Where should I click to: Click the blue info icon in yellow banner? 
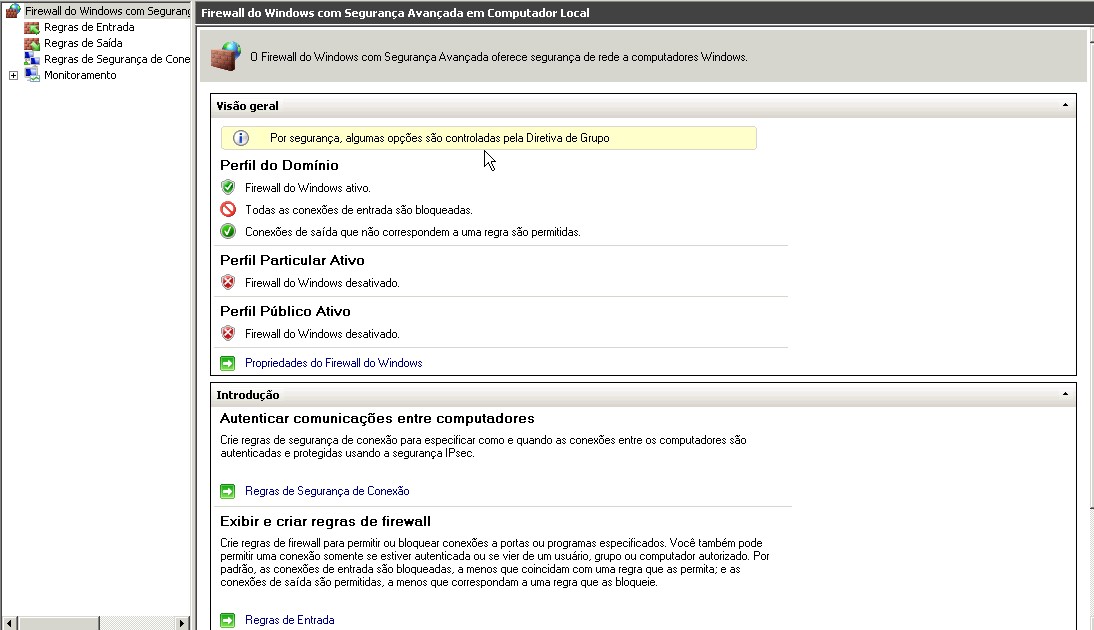241,138
